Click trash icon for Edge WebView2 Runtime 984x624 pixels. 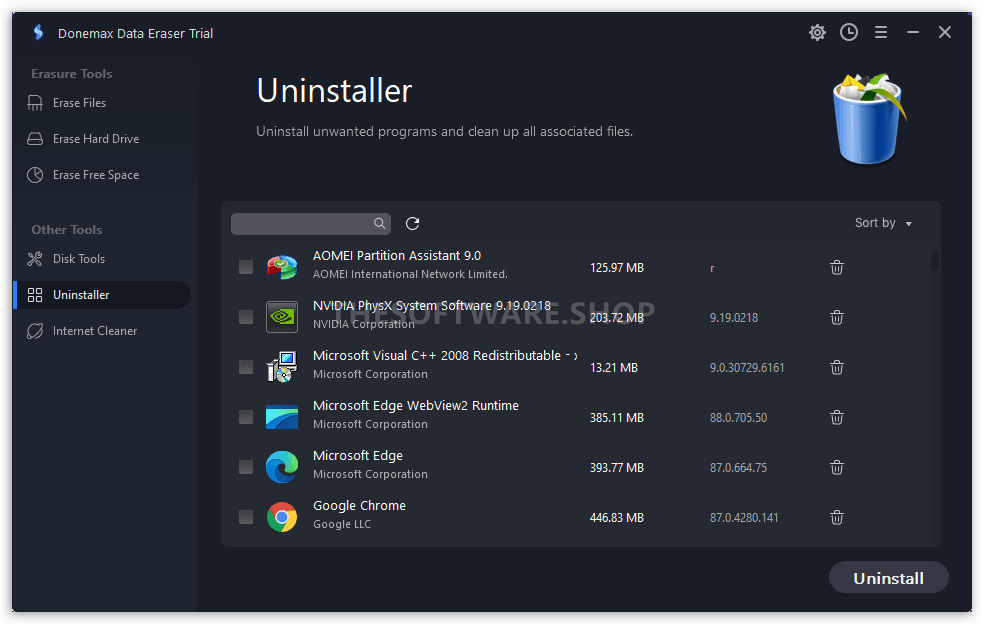click(837, 417)
